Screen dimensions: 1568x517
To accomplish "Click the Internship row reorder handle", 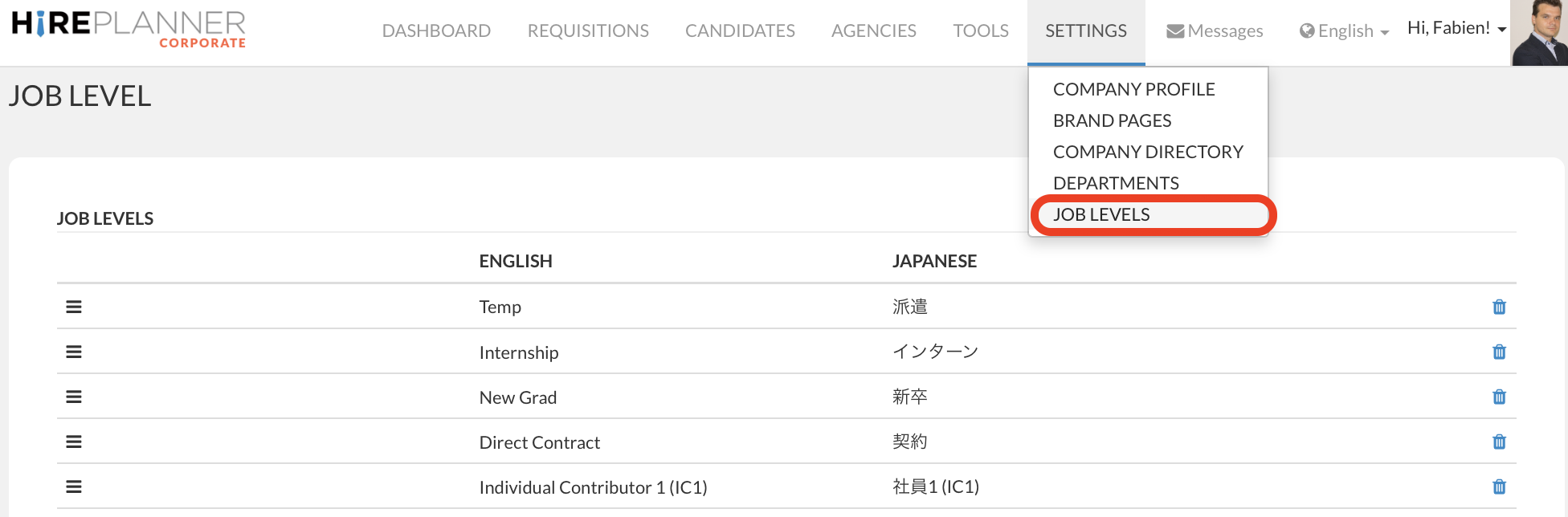I will tap(74, 352).
